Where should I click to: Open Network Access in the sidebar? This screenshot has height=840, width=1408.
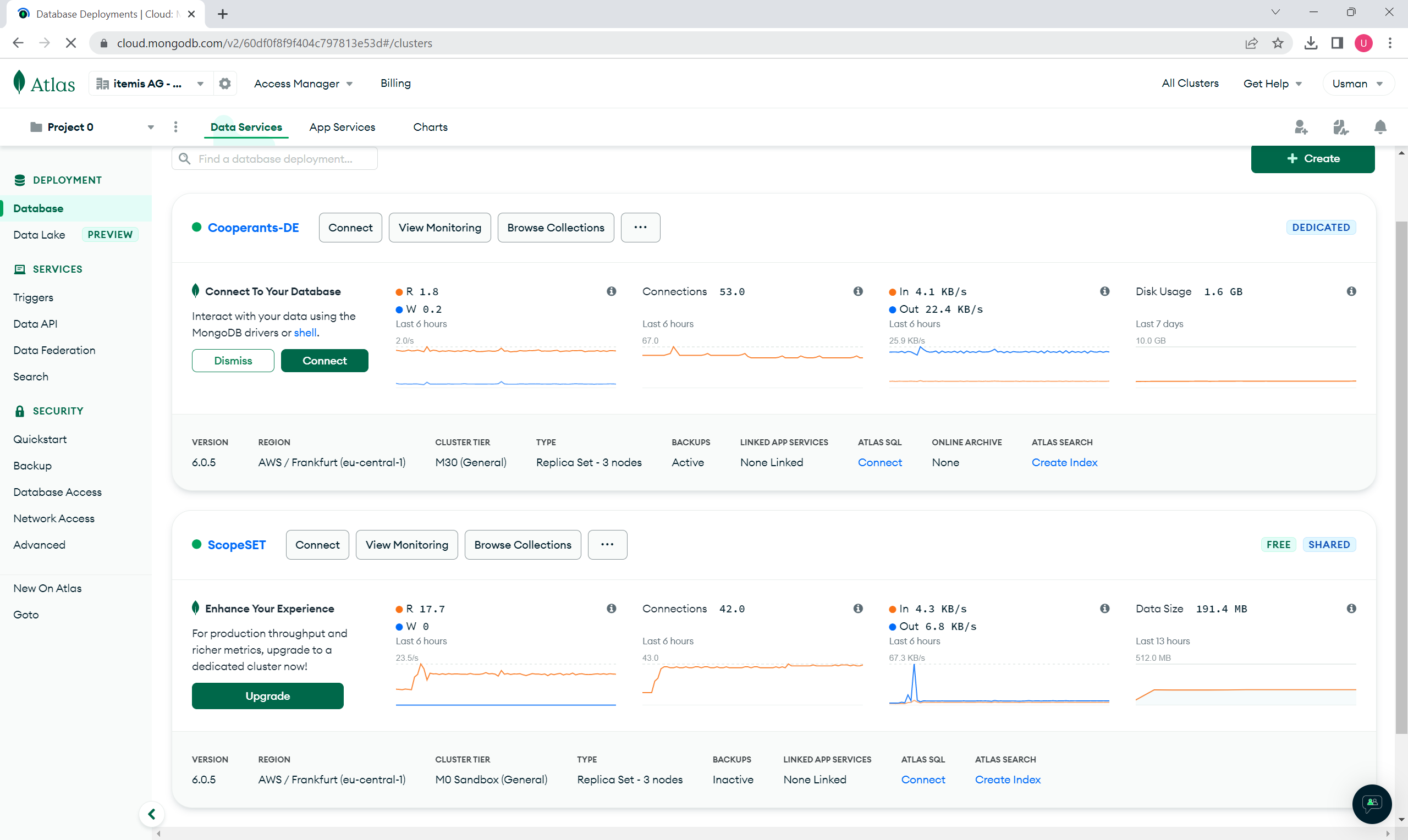tap(54, 518)
